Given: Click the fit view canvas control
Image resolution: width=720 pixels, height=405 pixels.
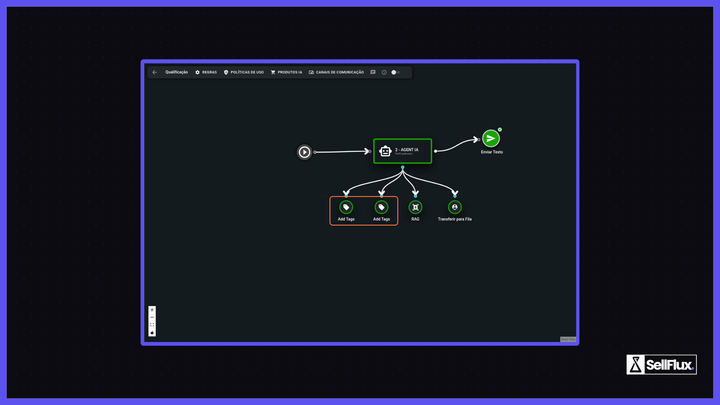Looking at the screenshot, I should [x=152, y=325].
